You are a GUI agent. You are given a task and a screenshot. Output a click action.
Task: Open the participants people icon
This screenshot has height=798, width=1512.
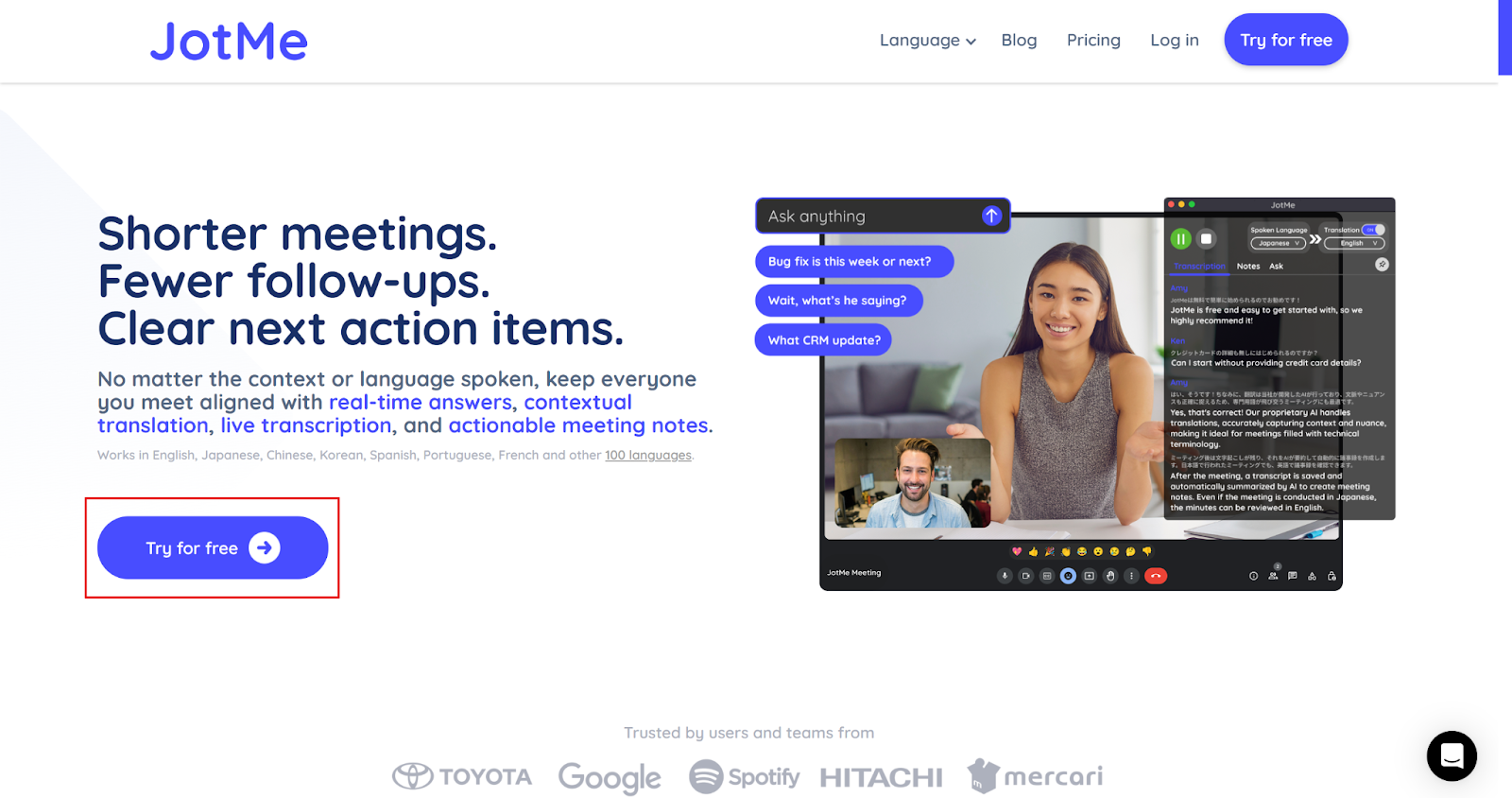click(x=1273, y=576)
